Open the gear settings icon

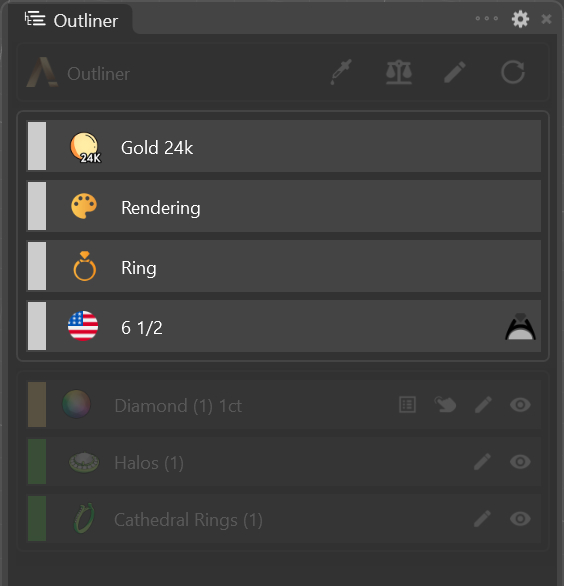520,19
